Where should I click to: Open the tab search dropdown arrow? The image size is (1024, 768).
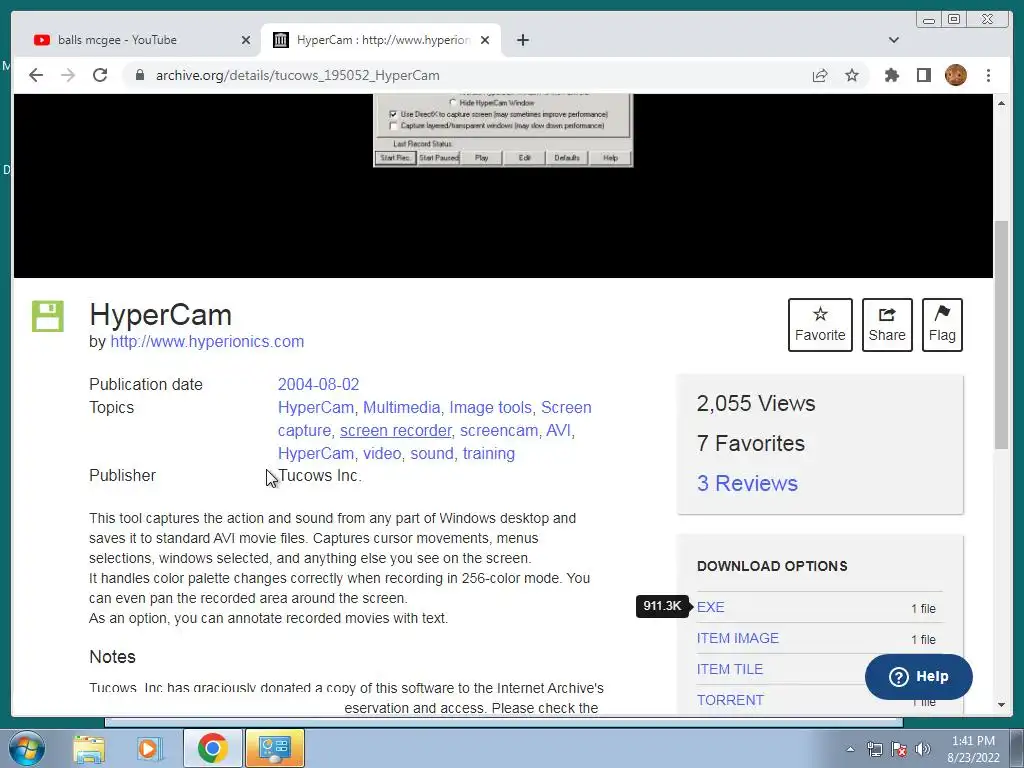[x=894, y=40]
